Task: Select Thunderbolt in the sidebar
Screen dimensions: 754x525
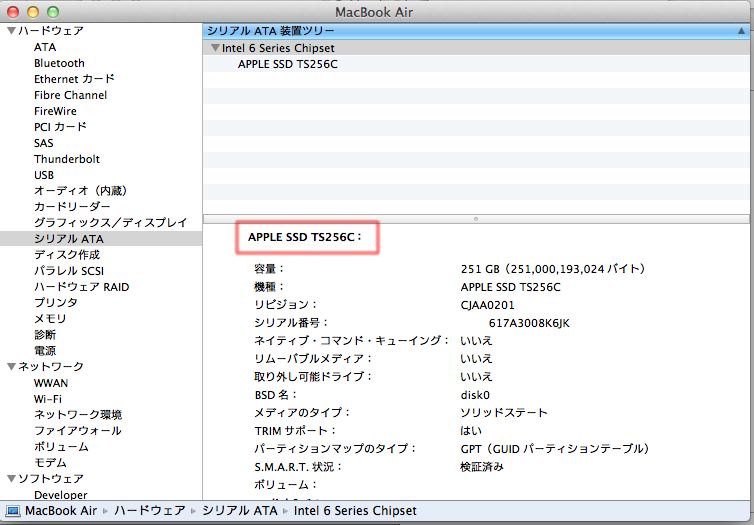Action: click(x=67, y=159)
